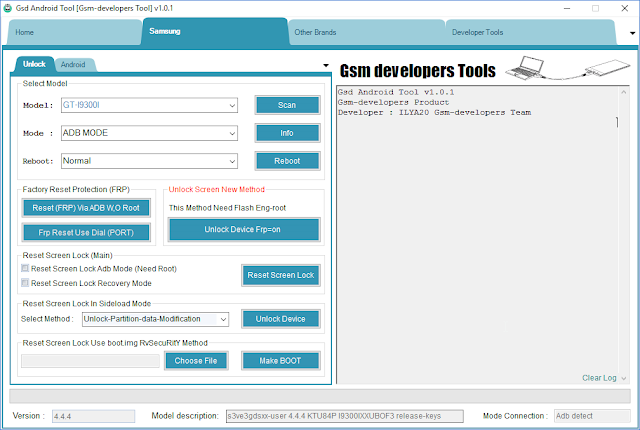640x430 pixels.
Task: Click 'This Method Need Flash Eng-root' text
Action: 227,208
